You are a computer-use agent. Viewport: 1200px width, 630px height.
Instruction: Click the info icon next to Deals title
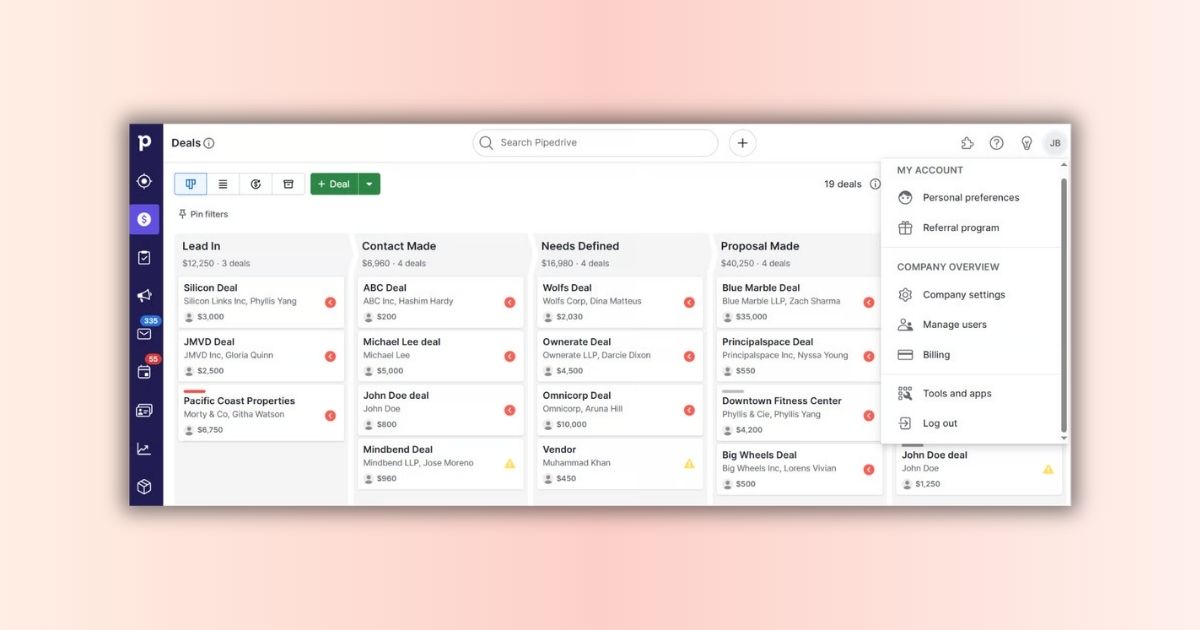(x=209, y=143)
